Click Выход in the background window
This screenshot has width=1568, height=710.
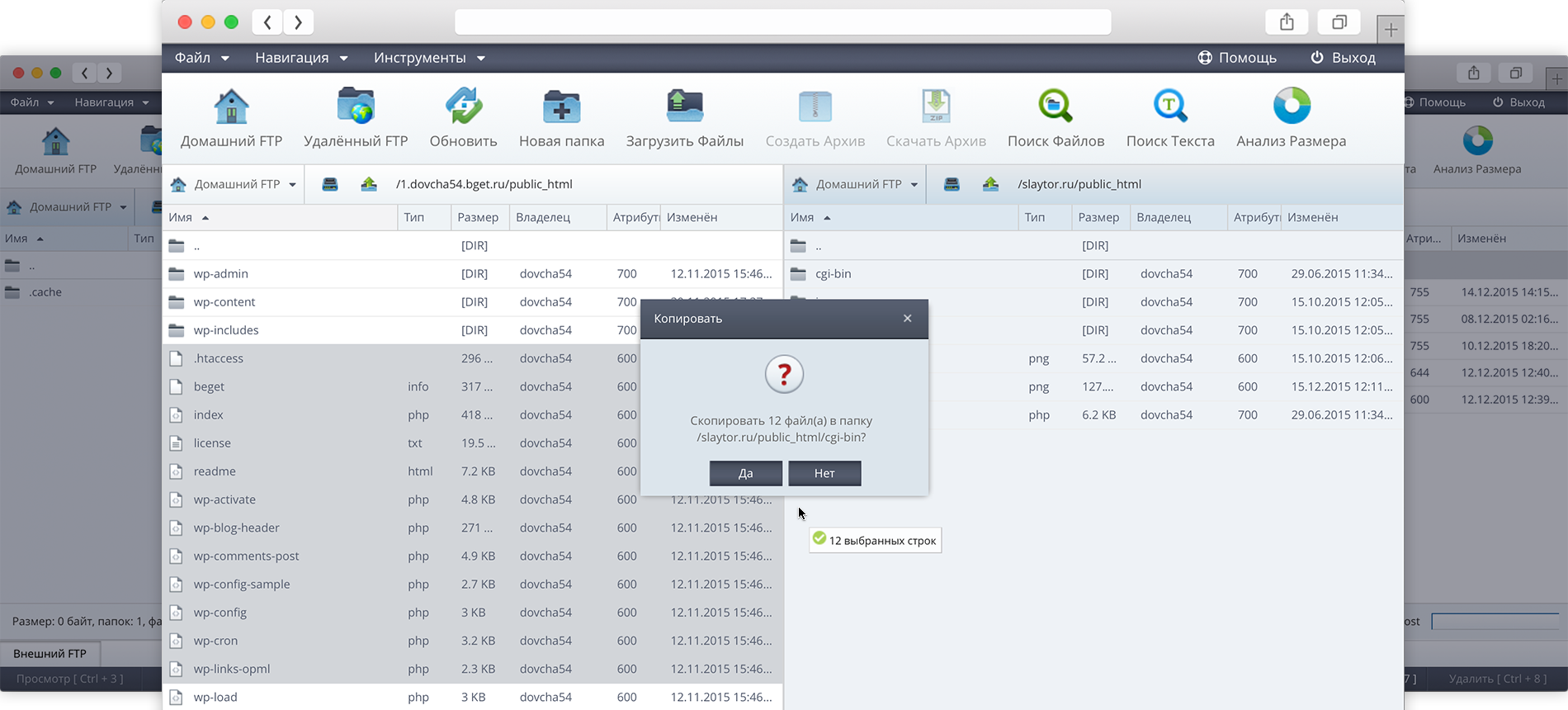click(1518, 102)
